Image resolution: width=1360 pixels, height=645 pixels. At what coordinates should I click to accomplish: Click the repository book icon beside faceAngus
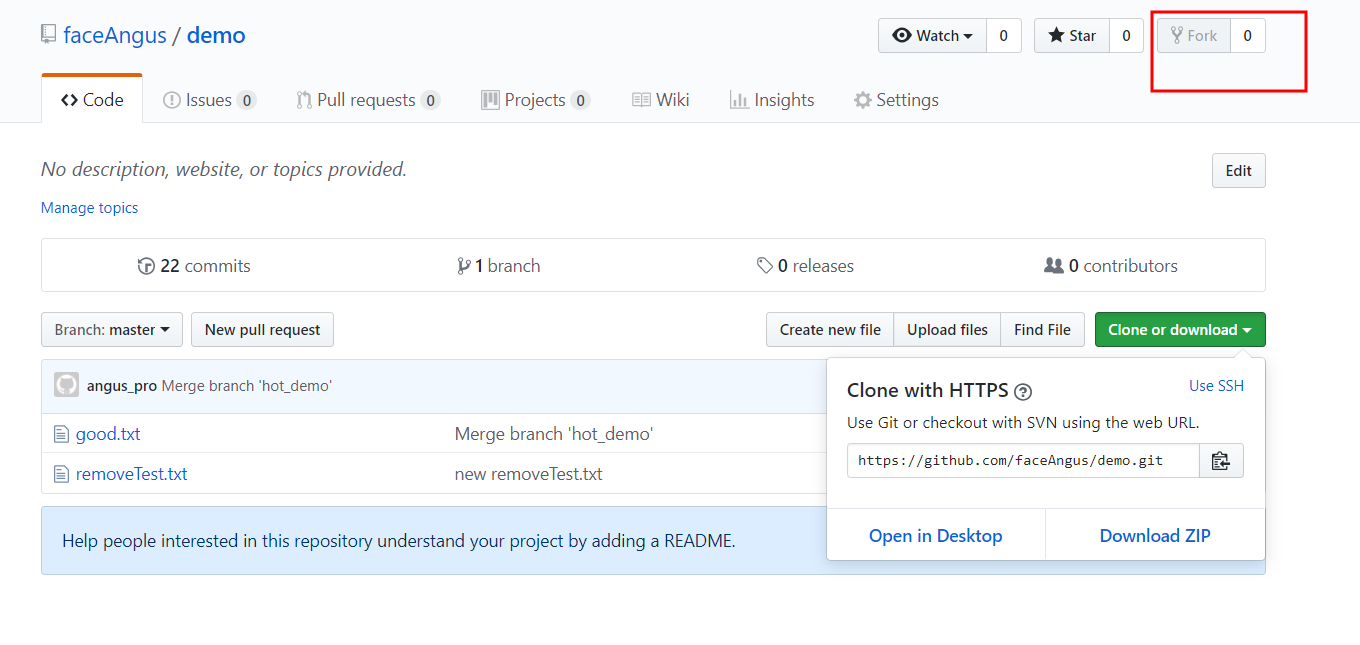coord(49,35)
